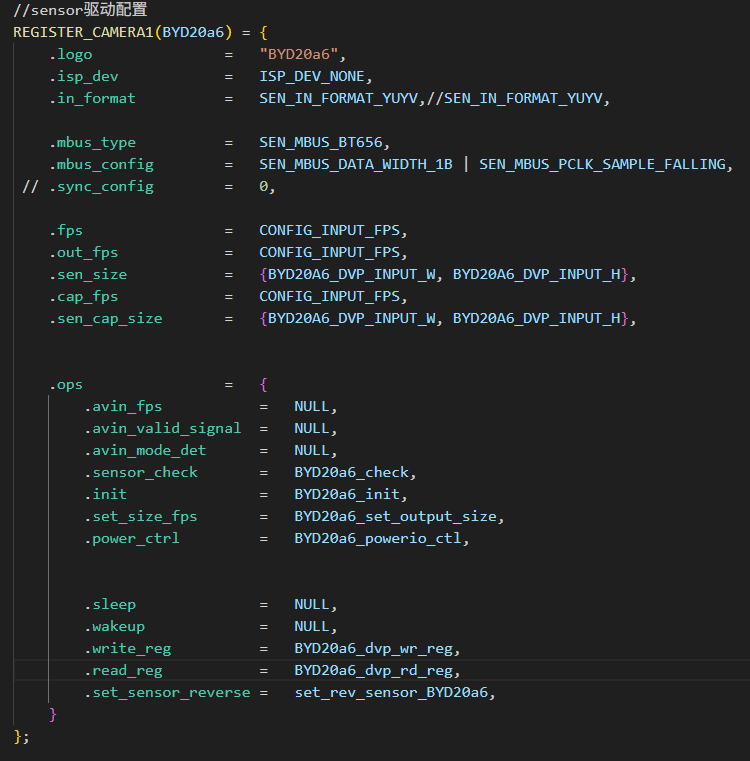Select the REGISTER_CAMERA1 macro name
This screenshot has height=761, width=750.
click(x=83, y=32)
